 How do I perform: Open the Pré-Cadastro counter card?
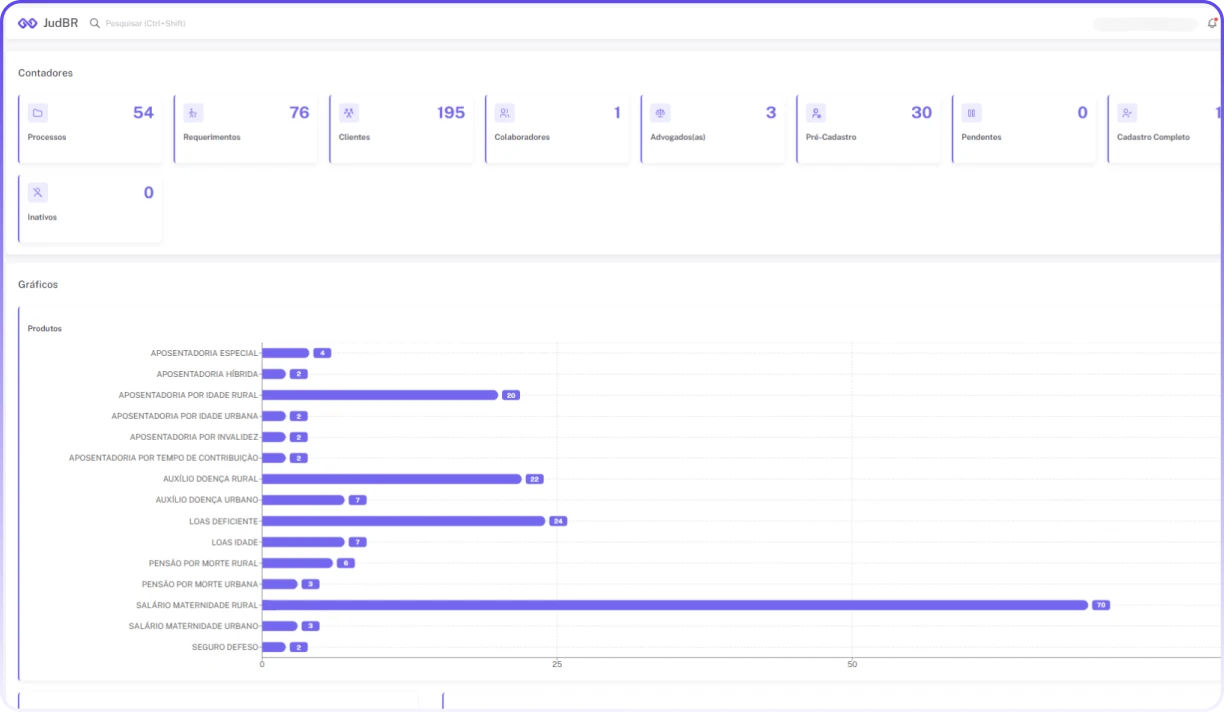[x=868, y=129]
